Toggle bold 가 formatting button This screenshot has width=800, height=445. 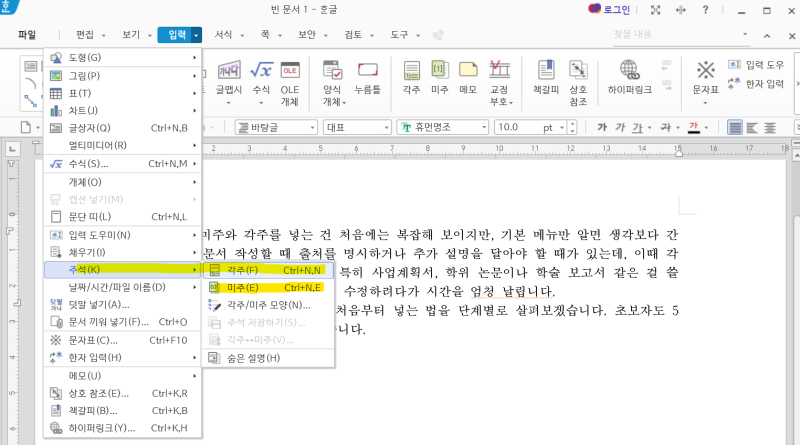[x=602, y=127]
